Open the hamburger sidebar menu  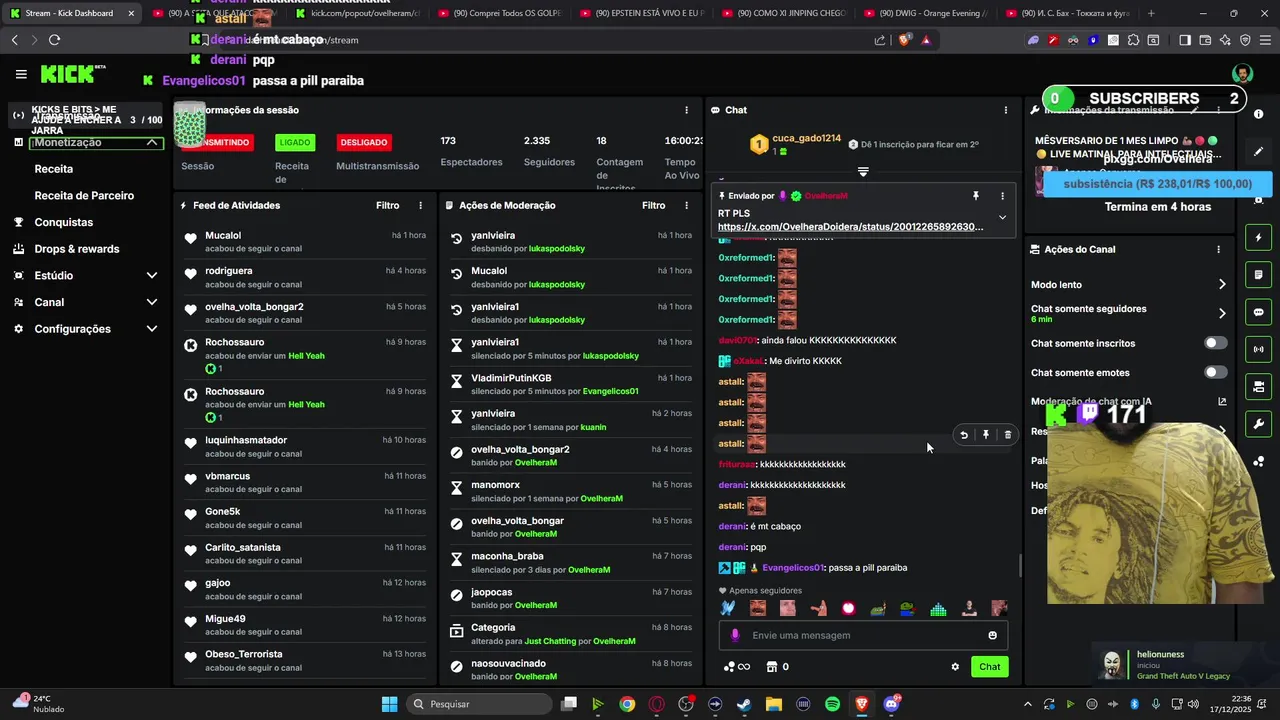tap(21, 74)
